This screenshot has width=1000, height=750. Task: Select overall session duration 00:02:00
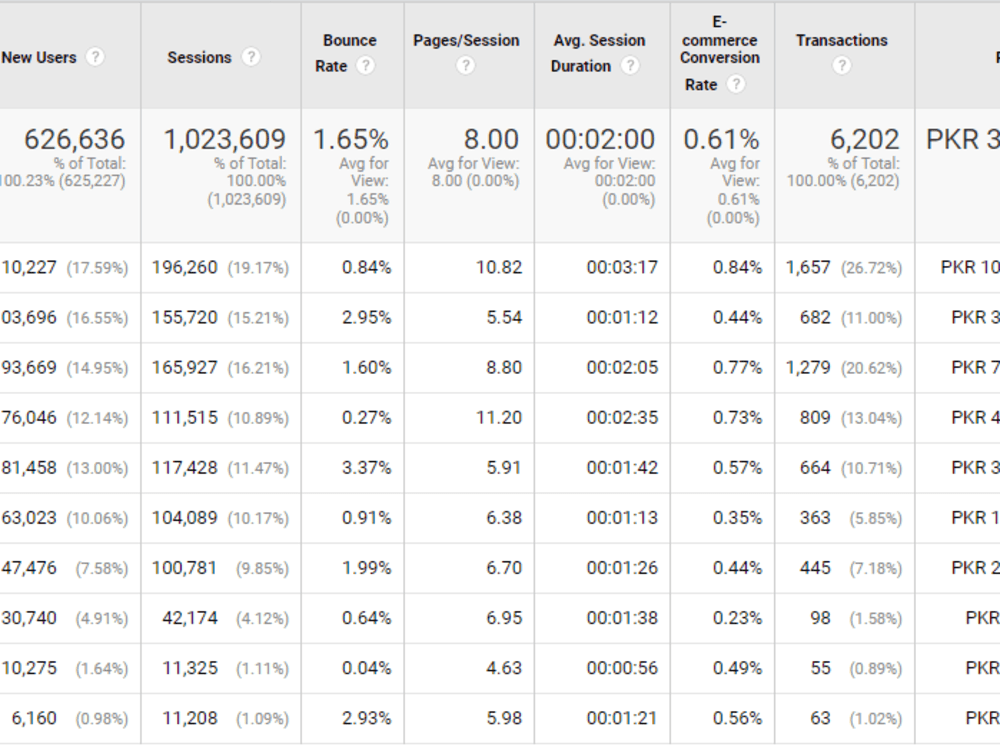tap(600, 139)
